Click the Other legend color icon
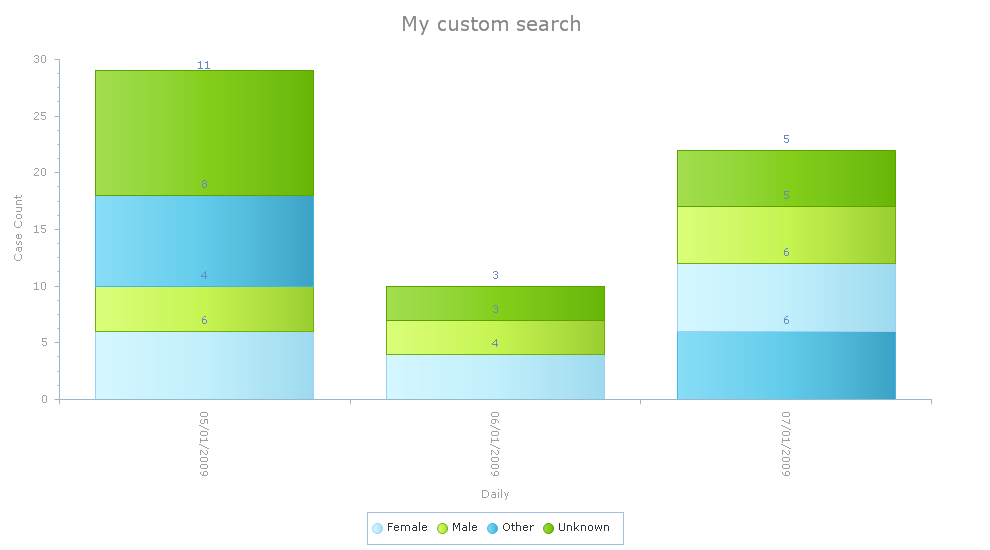 492,528
